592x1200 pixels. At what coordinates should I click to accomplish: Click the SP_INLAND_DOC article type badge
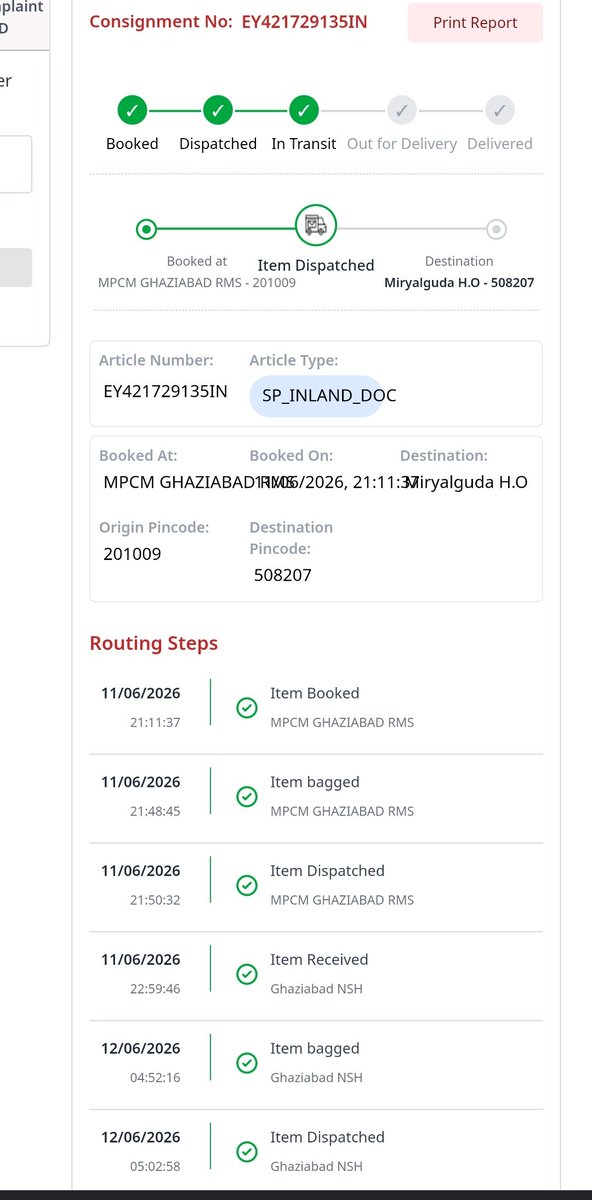click(x=316, y=396)
